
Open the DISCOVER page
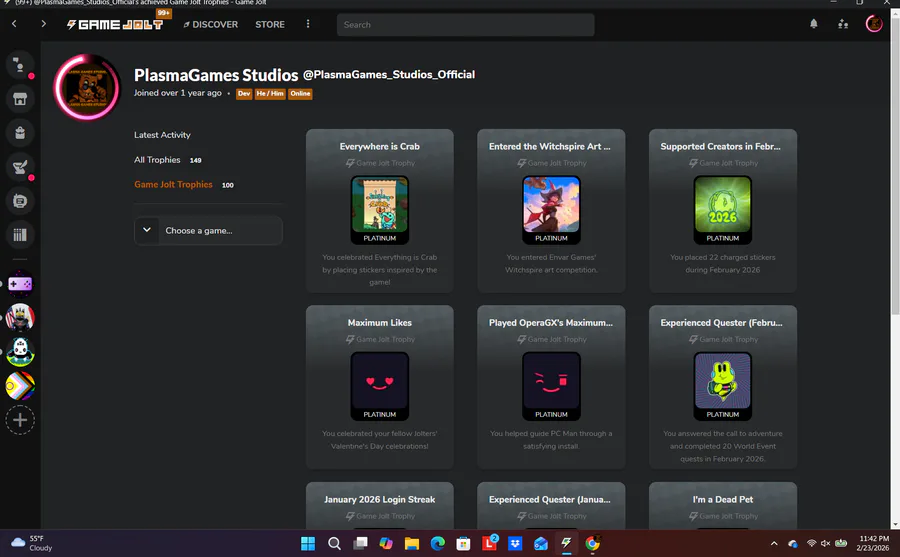[x=210, y=25]
